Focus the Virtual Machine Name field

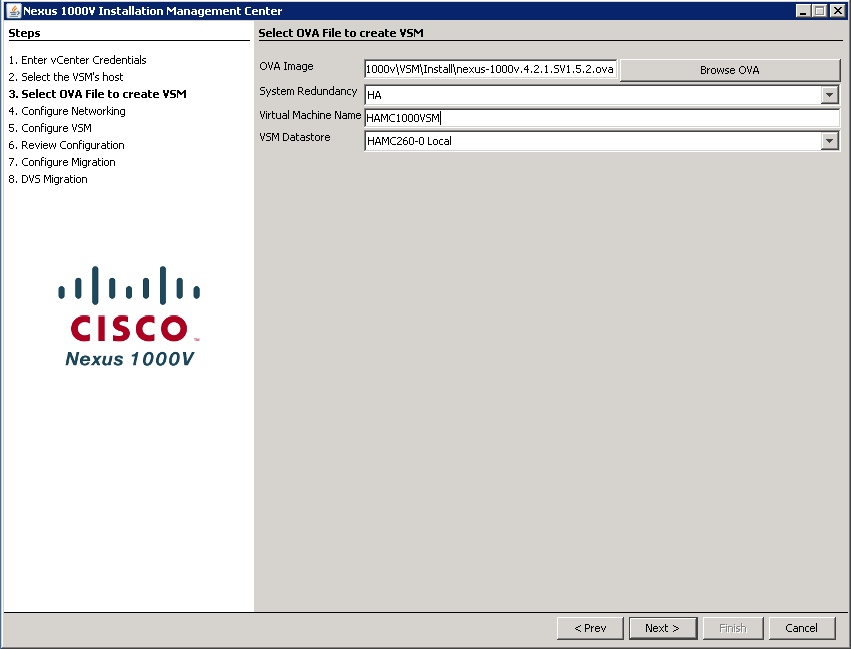(x=602, y=118)
